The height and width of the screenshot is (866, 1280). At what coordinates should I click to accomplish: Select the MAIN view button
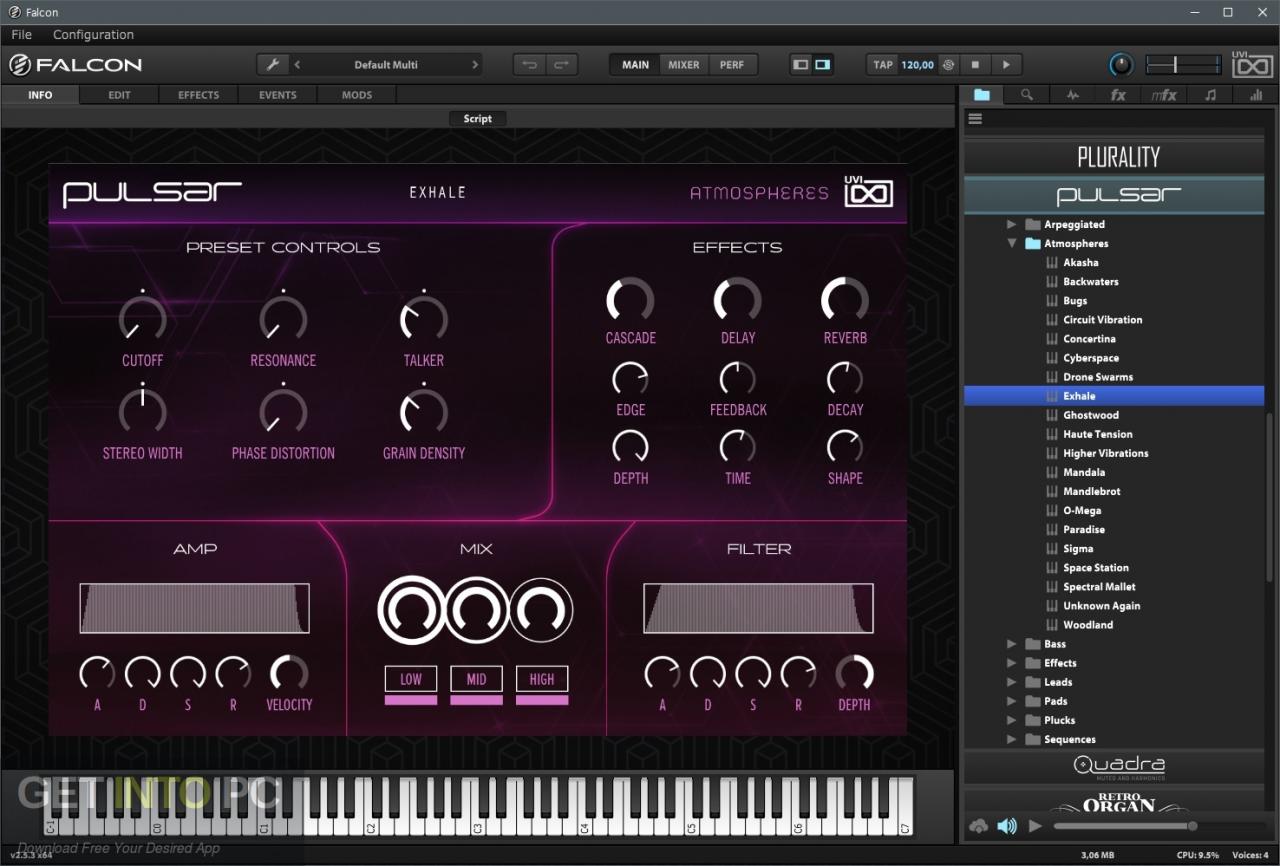tap(635, 64)
